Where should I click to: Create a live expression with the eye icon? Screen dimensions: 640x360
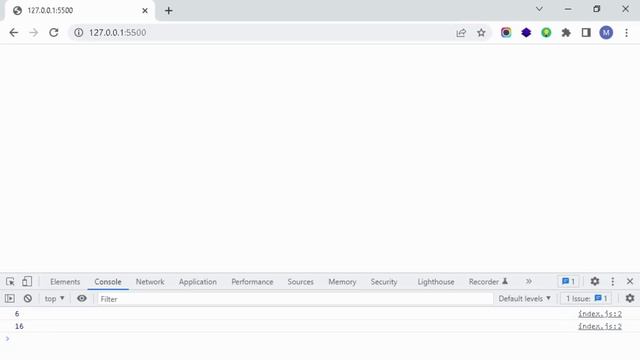[x=82, y=298]
